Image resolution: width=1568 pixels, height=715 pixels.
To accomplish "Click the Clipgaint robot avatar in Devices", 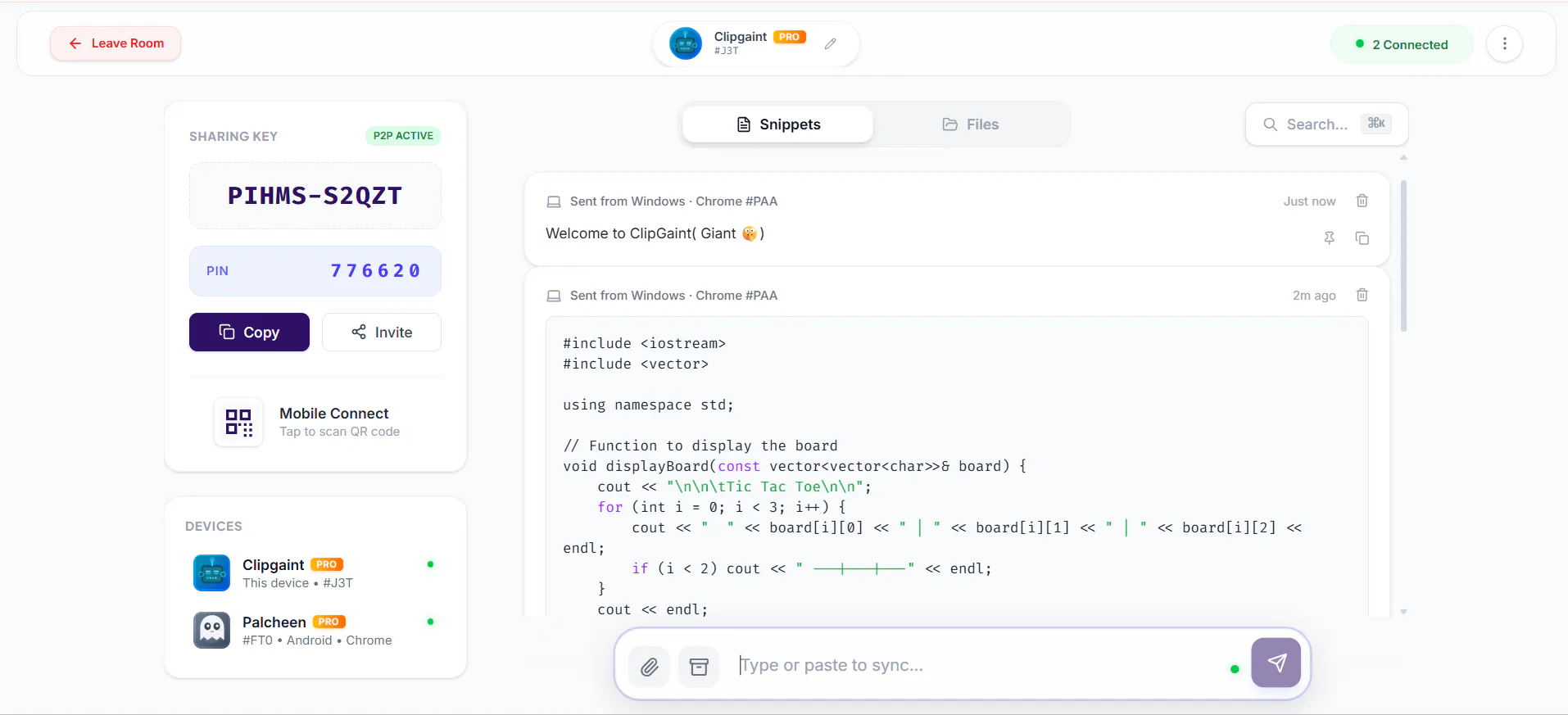I will [211, 573].
